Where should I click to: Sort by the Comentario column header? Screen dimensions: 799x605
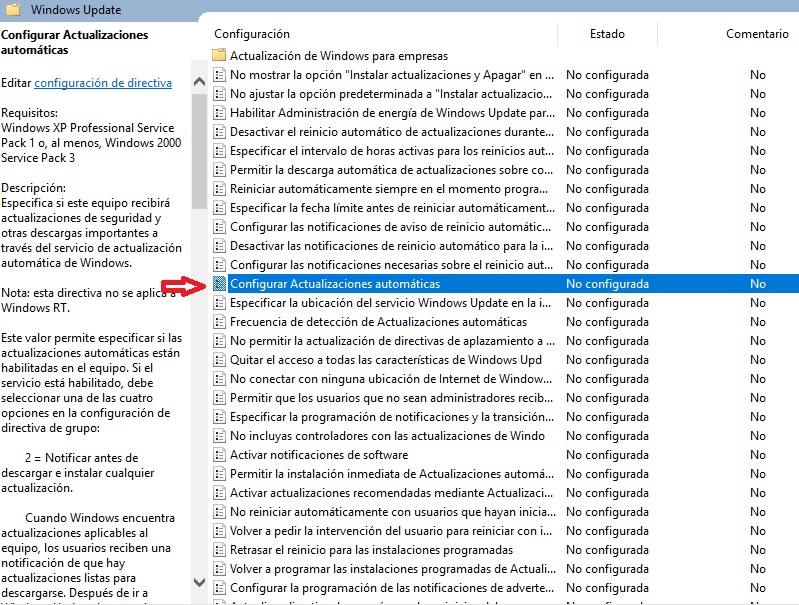(757, 34)
